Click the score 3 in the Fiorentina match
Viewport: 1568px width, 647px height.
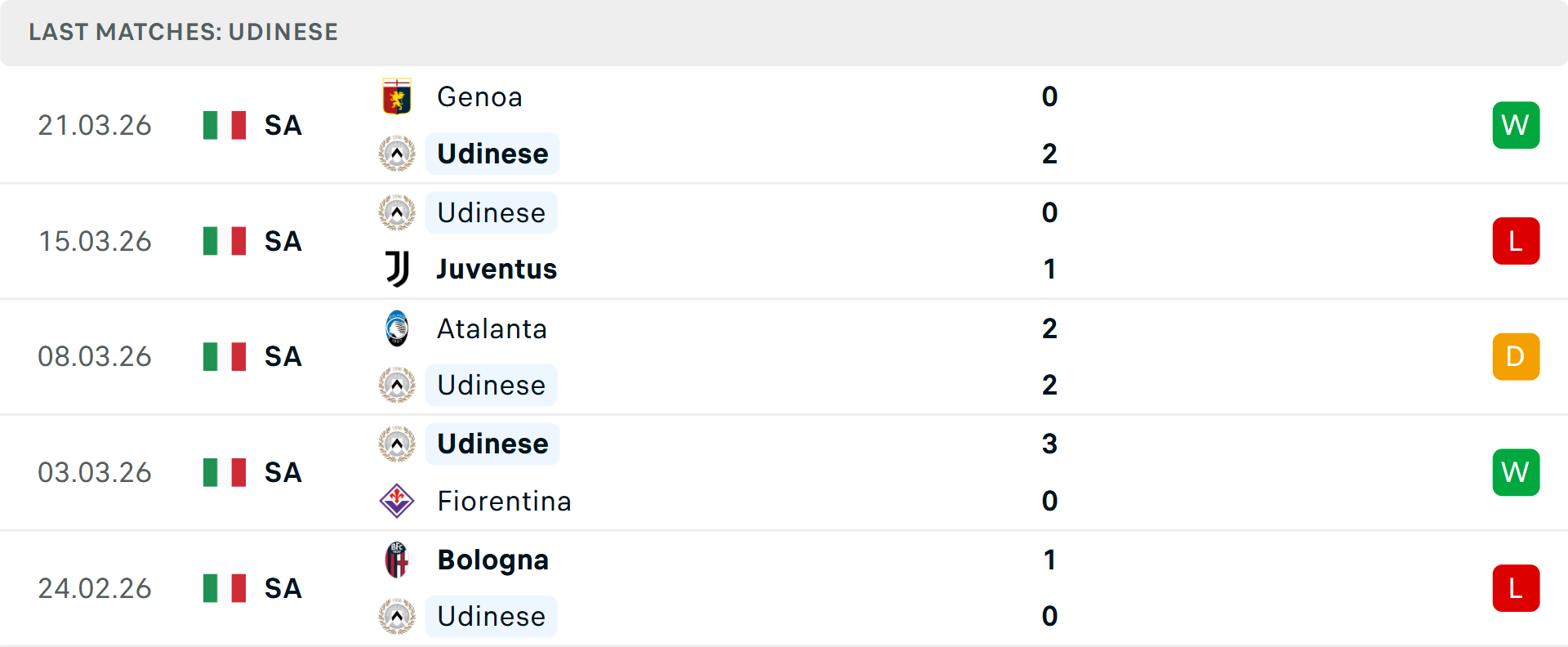click(1049, 444)
